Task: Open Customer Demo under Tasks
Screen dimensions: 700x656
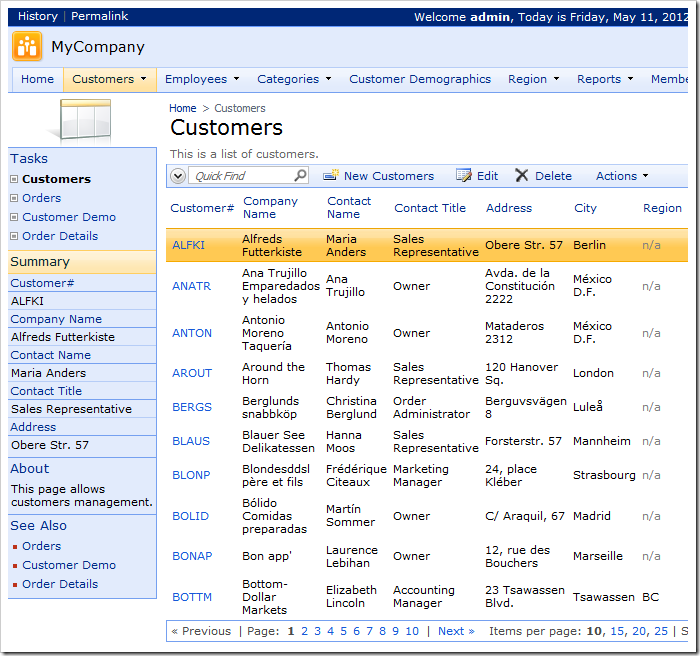Action: tap(69, 217)
